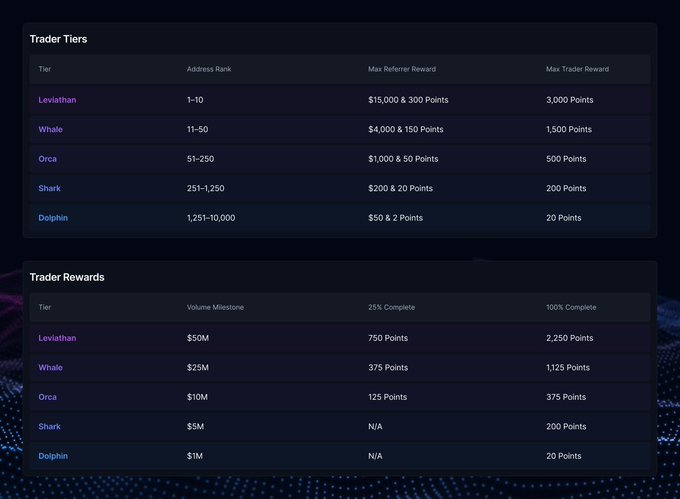Viewport: 680px width, 499px height.
Task: Click the 251–1,250 address rank cell
Action: tap(206, 188)
